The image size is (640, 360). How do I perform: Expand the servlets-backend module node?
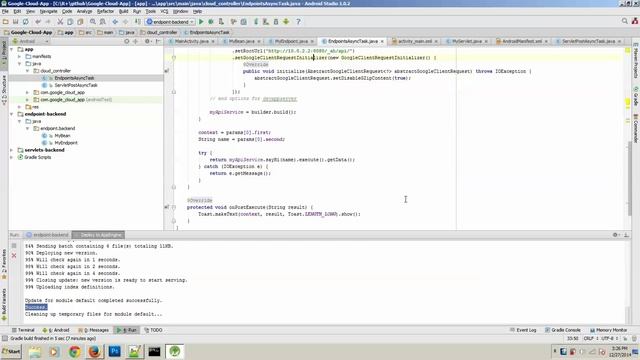[x=11, y=150]
